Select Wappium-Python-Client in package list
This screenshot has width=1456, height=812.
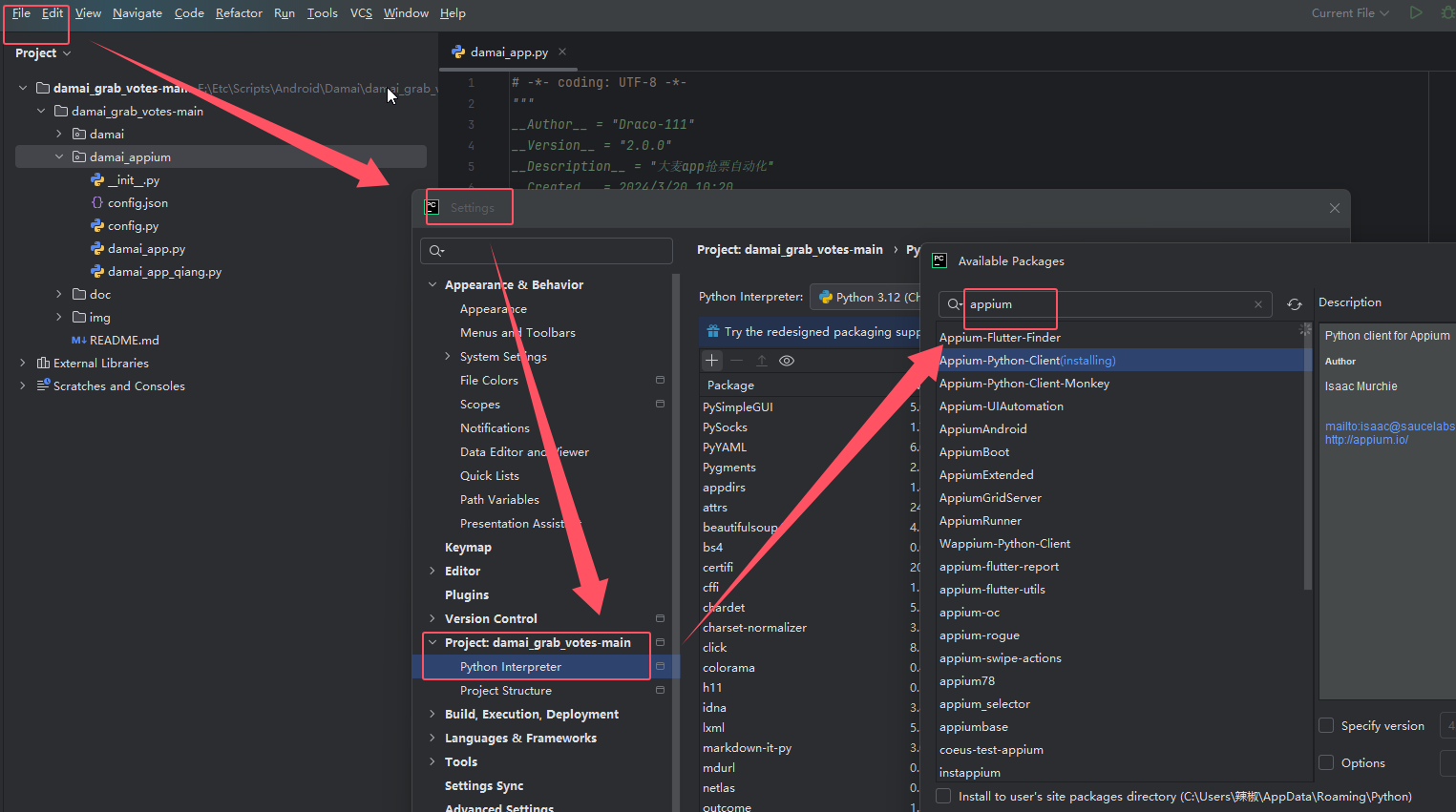click(1004, 543)
